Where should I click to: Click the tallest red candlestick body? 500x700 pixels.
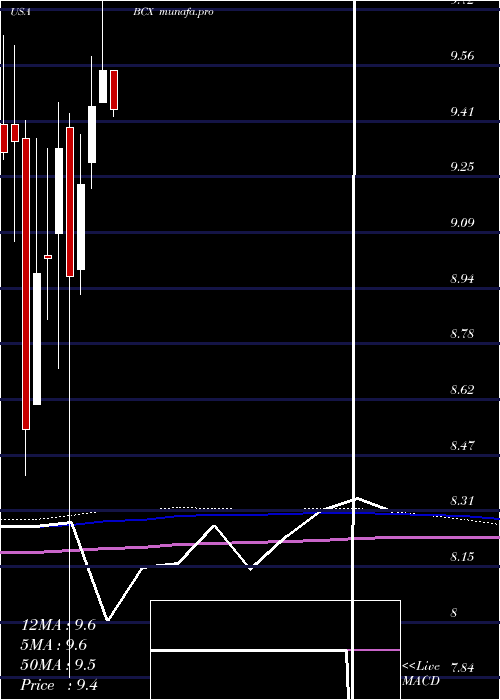[26, 284]
